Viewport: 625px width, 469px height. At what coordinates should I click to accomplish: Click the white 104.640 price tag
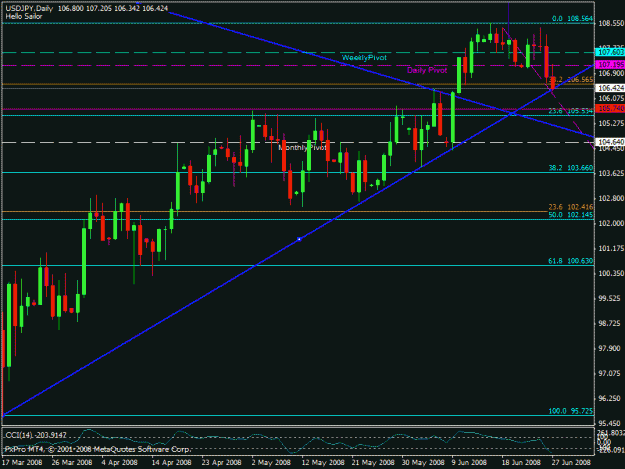[610, 142]
